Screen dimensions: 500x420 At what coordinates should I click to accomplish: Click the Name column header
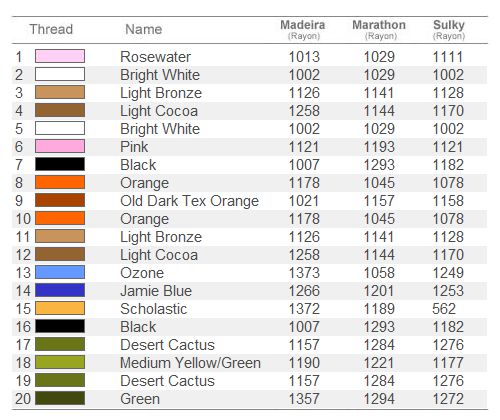[x=144, y=29]
